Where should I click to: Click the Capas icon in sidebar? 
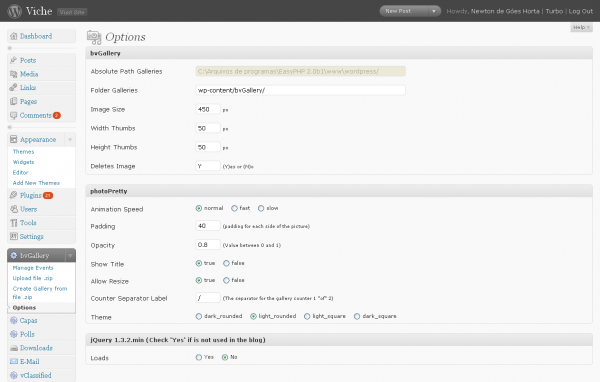14,320
